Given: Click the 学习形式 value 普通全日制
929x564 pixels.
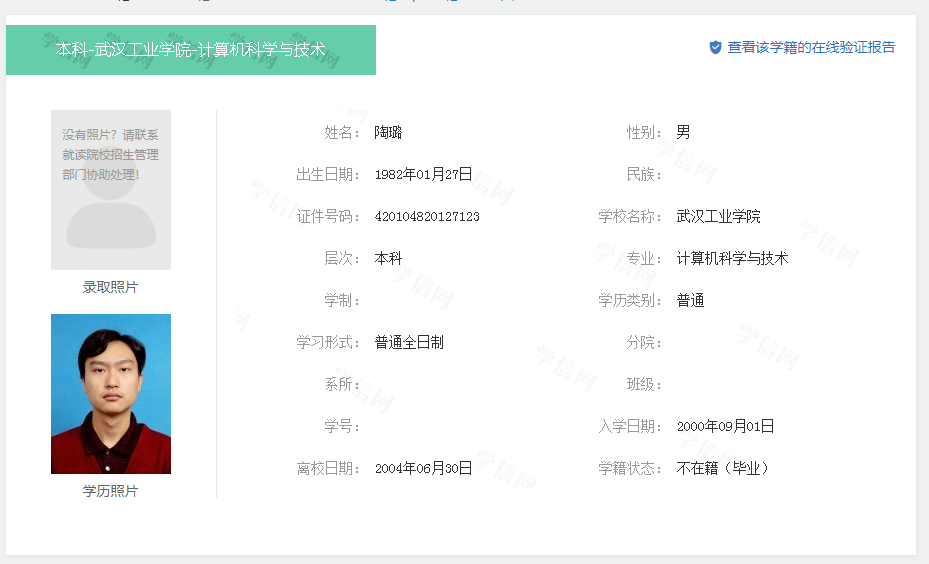Looking at the screenshot, I should pyautogui.click(x=409, y=342).
